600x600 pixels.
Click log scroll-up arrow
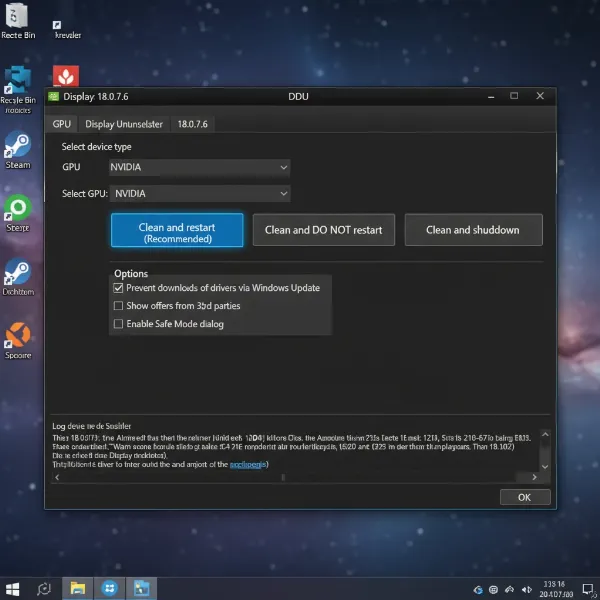tap(545, 435)
